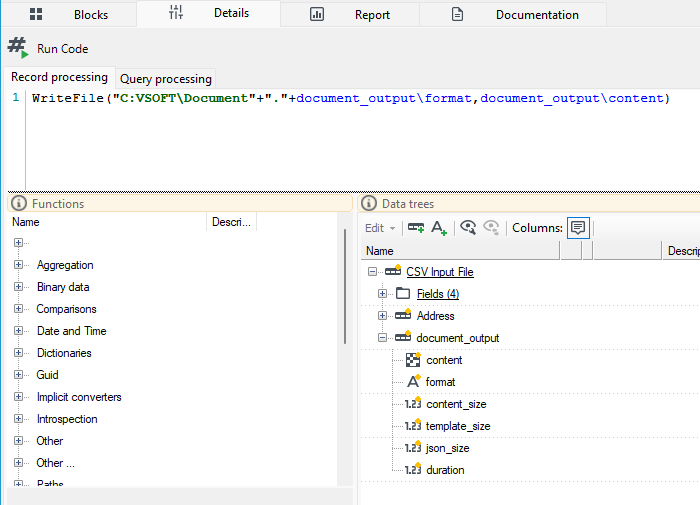Click the Data trees info icon
The image size is (700, 505).
tap(369, 203)
